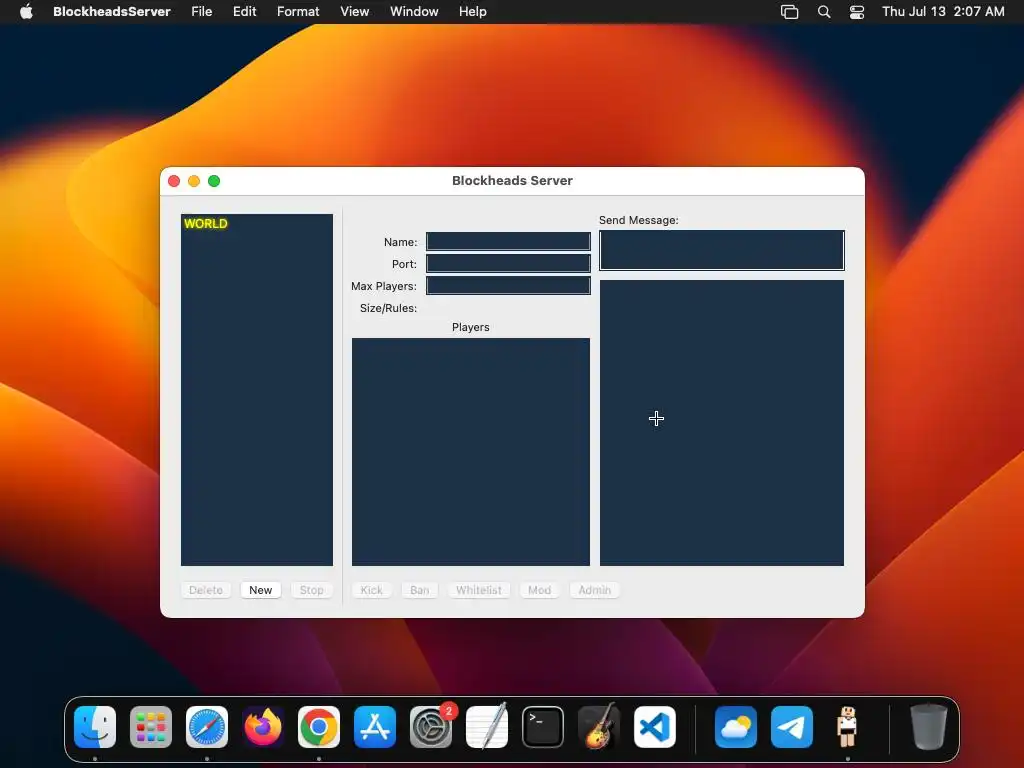This screenshot has height=768, width=1024.
Task: Open Telegram from the Dock
Action: pyautogui.click(x=792, y=726)
